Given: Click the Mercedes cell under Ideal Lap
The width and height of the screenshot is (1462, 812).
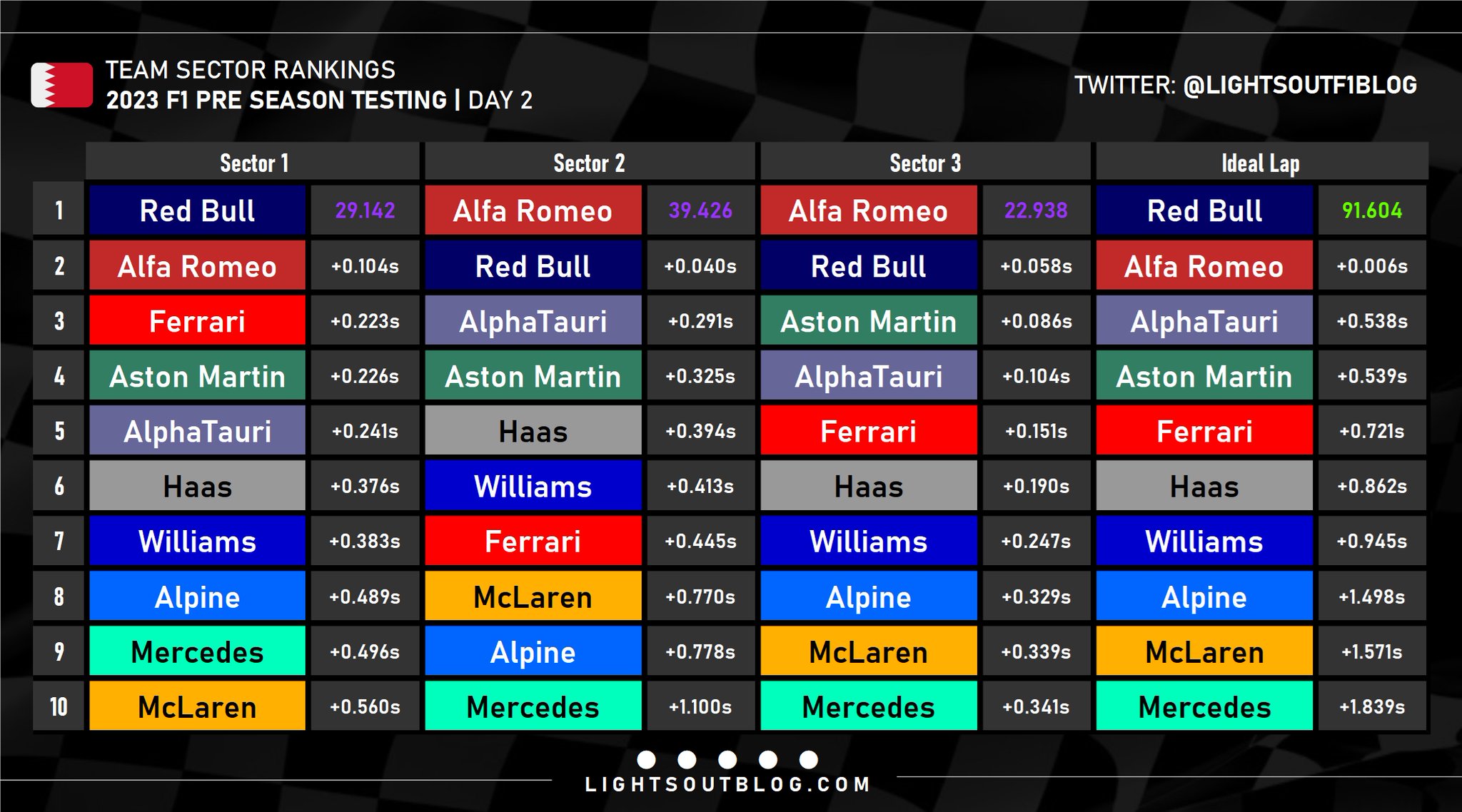Looking at the screenshot, I should pos(1204,706).
